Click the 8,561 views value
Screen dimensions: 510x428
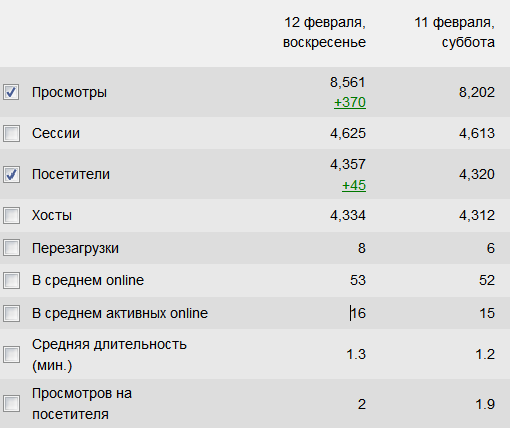(348, 82)
